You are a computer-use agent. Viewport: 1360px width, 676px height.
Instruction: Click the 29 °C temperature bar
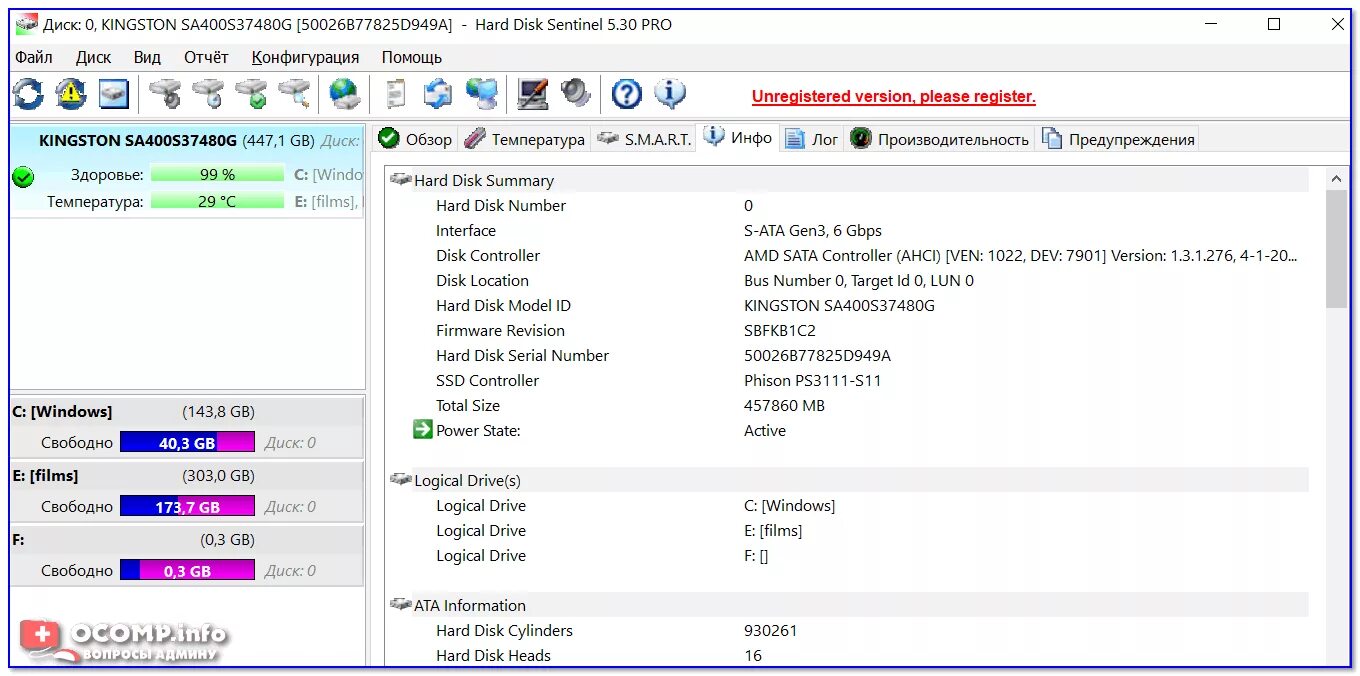[x=217, y=201]
